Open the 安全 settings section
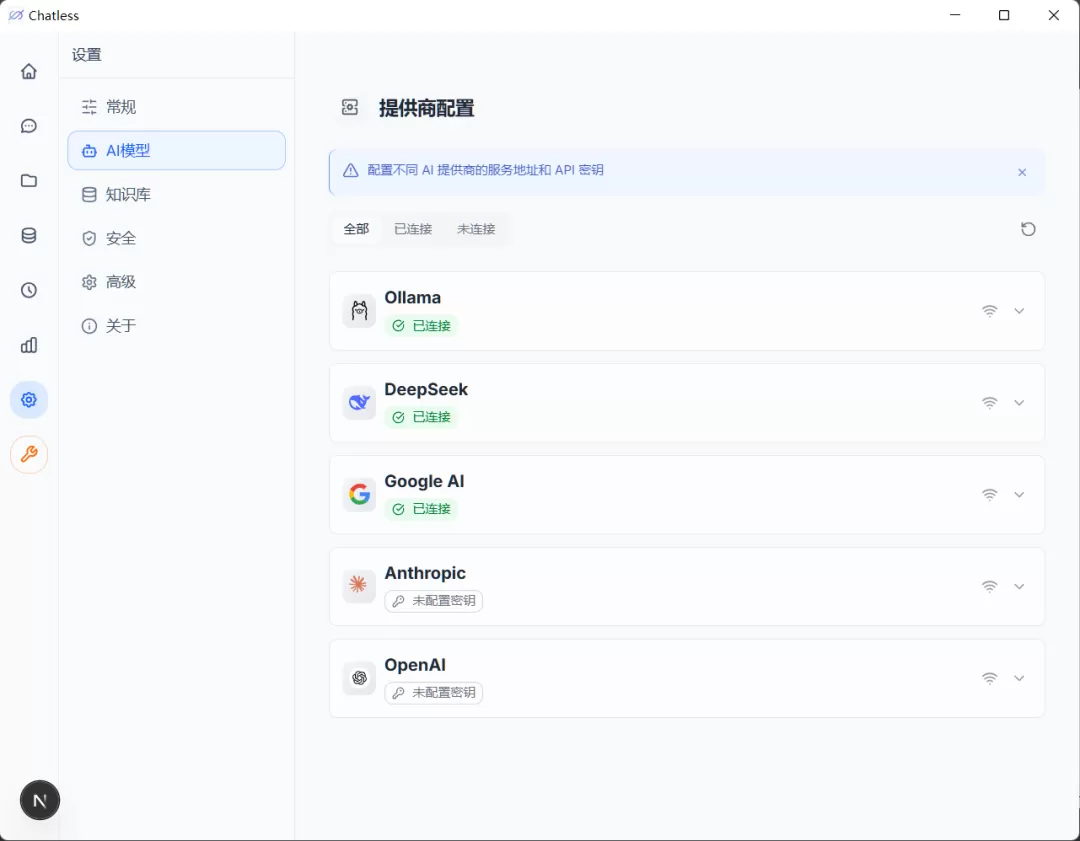The width and height of the screenshot is (1080, 841). tap(121, 238)
